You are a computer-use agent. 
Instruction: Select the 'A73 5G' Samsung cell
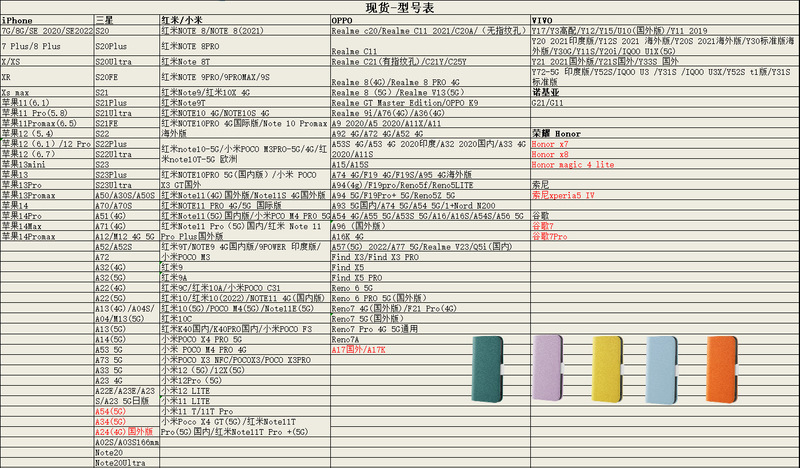(127, 360)
